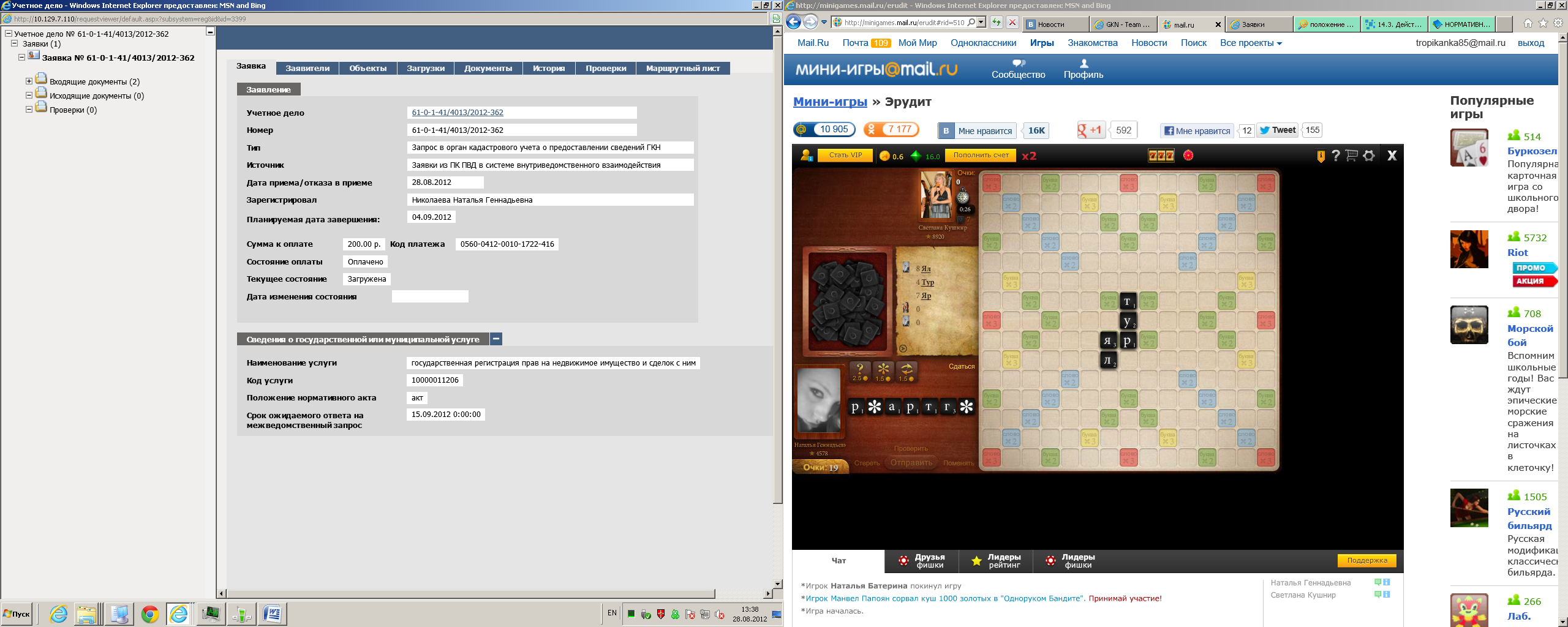Toggle the Проверки (0) tree node
1568x627 pixels.
pos(29,109)
